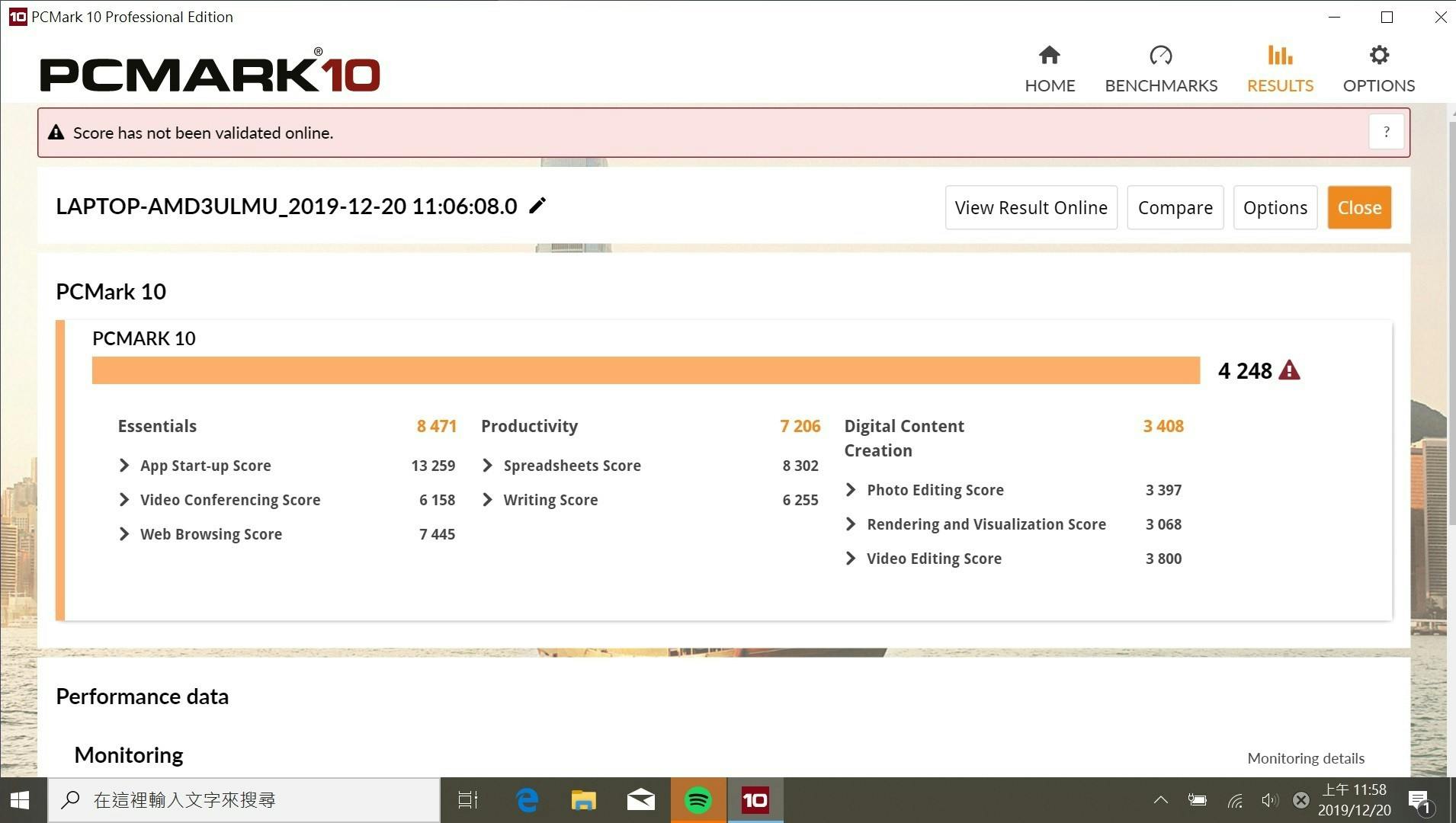Open the HOME tab
The width and height of the screenshot is (1456, 823).
tap(1050, 69)
